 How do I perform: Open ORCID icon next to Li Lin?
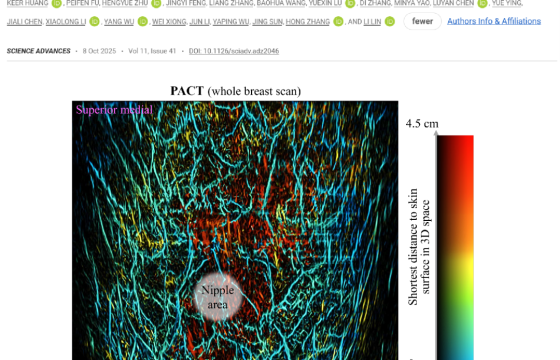coord(390,21)
